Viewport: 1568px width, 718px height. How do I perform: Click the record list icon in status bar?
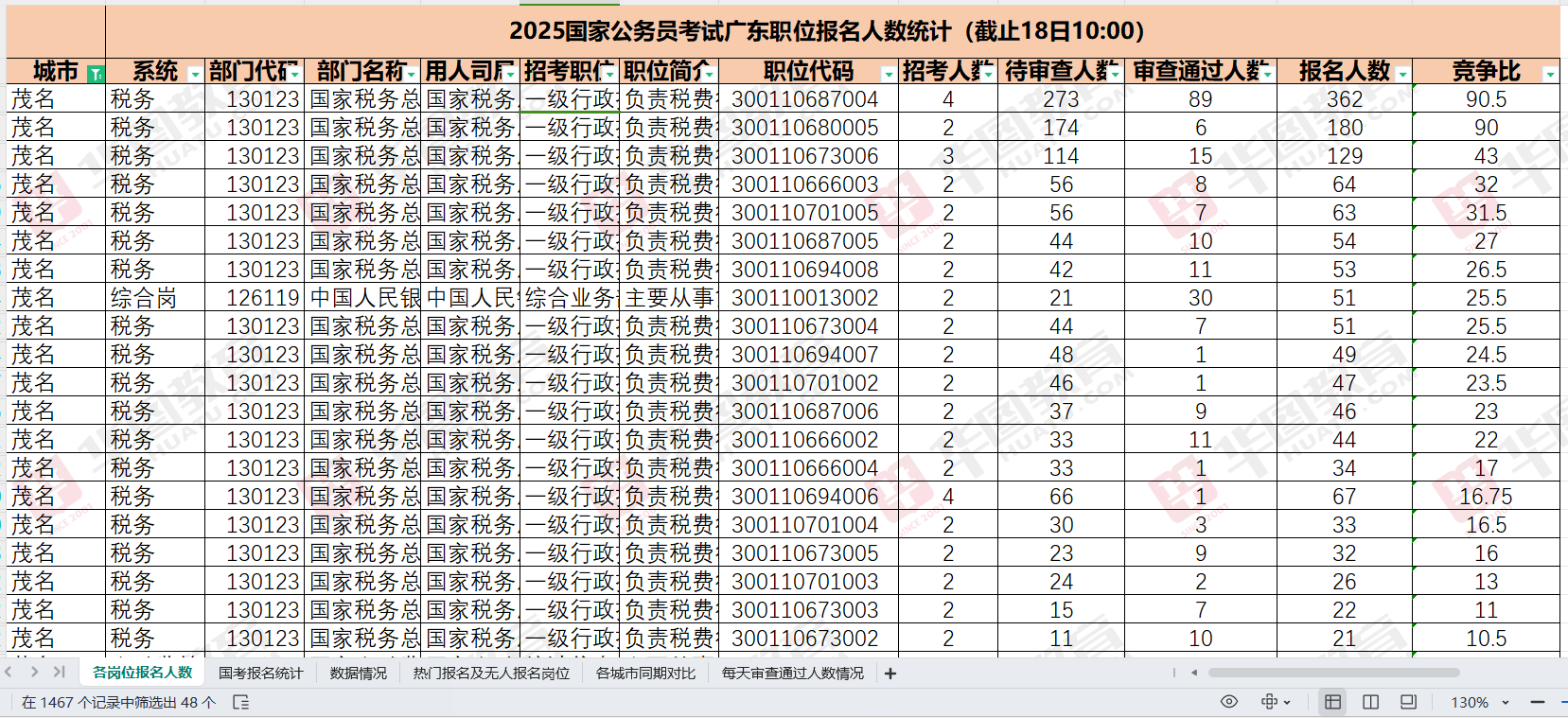240,702
